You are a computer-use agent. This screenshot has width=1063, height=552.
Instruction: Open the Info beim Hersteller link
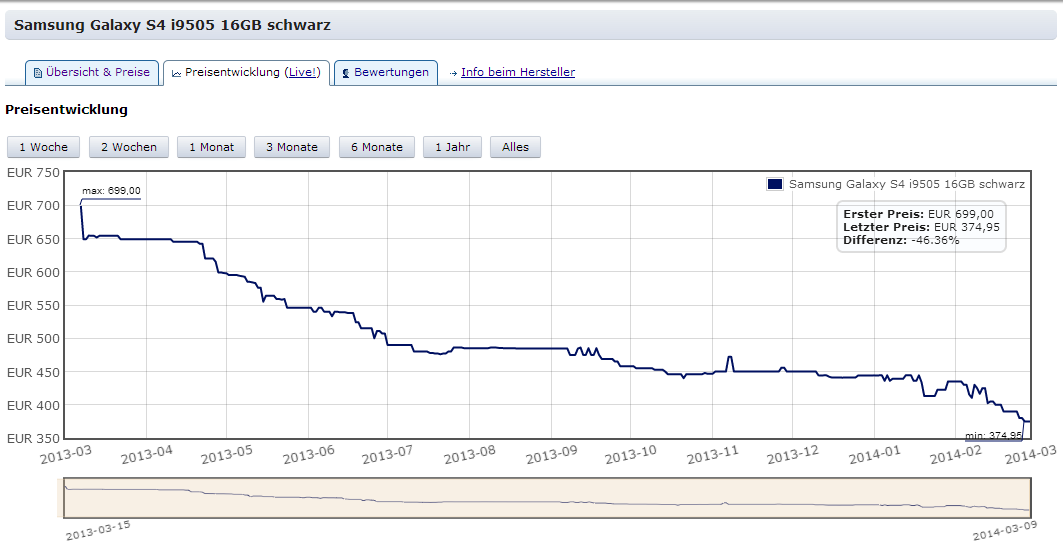coord(517,72)
